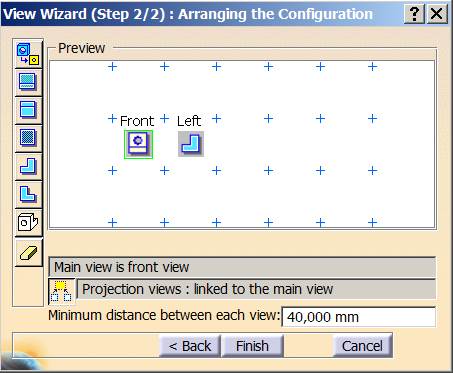
Task: Insert the Isometric view cube icon
Action: pos(28,222)
